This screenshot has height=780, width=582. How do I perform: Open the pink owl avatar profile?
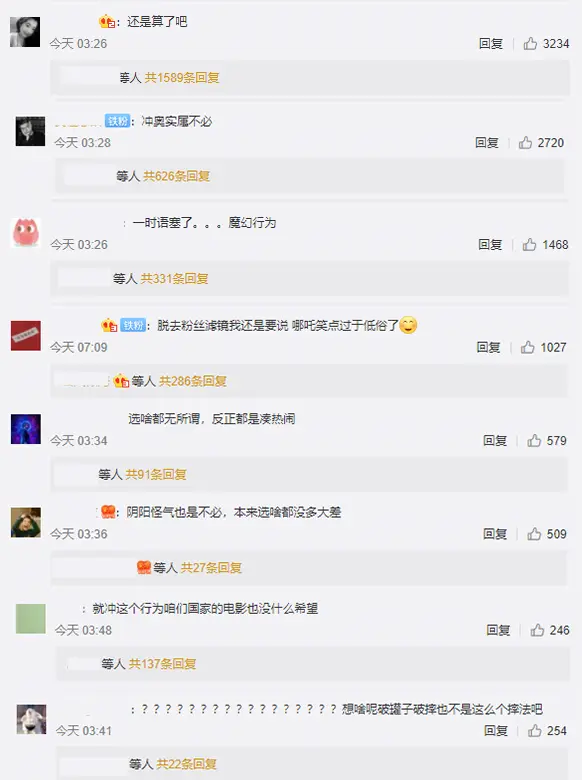25,232
